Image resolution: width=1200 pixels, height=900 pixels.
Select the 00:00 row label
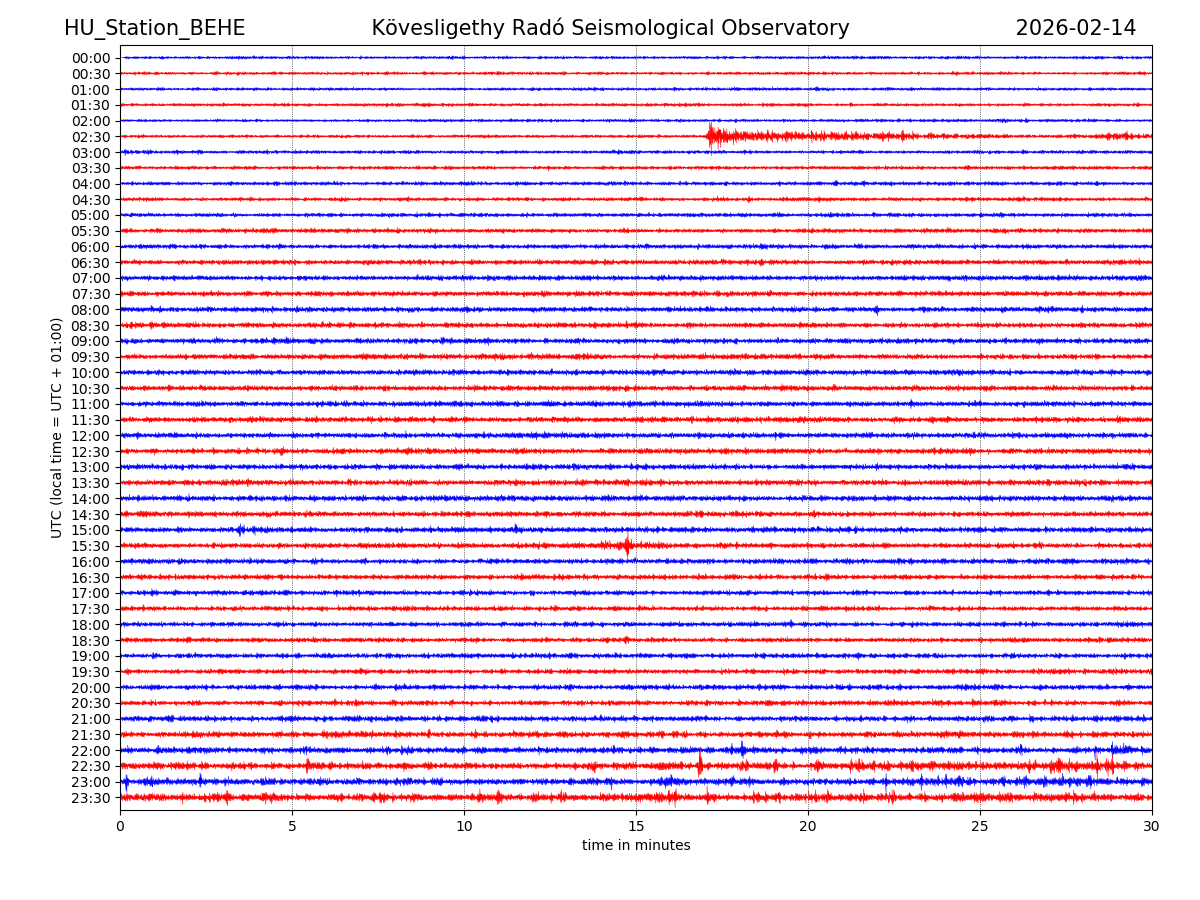91,58
